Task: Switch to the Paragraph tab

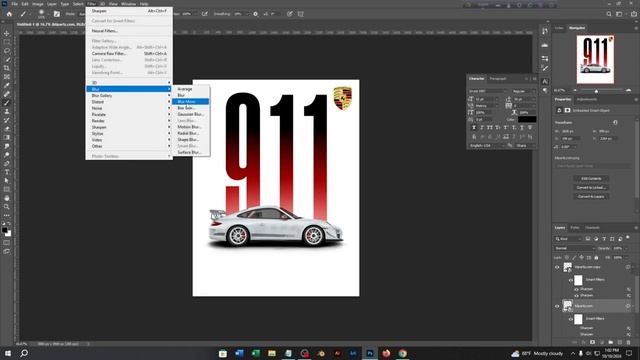Action: [x=498, y=78]
